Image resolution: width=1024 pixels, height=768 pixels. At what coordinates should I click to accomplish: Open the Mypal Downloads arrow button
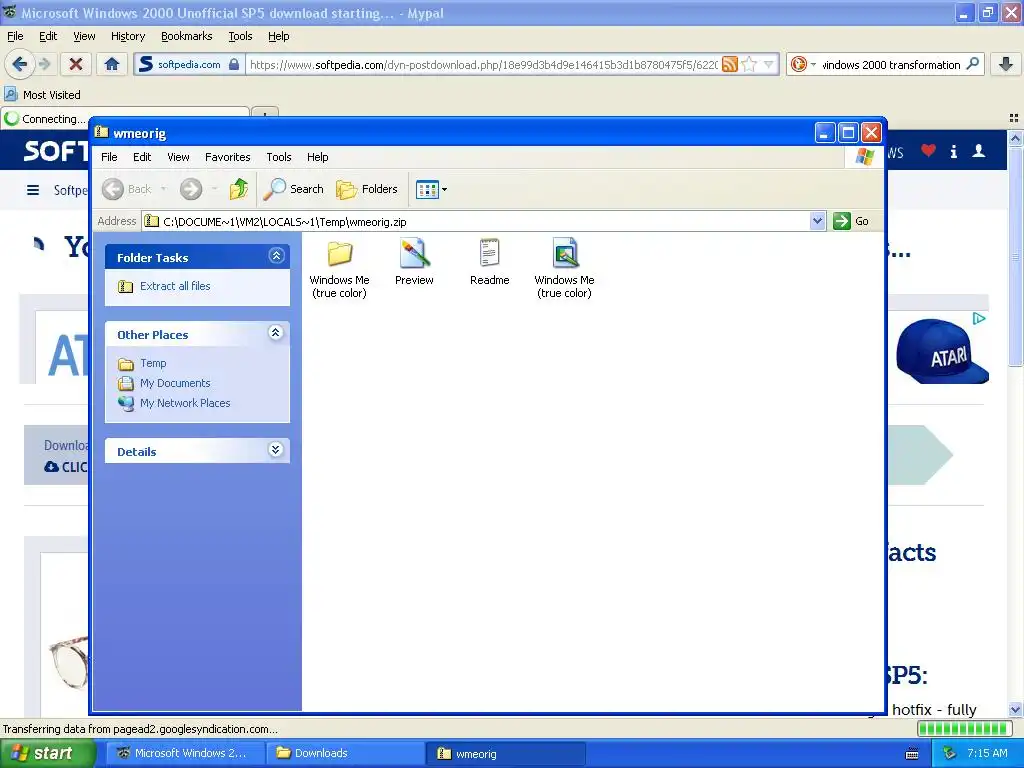(x=1006, y=64)
